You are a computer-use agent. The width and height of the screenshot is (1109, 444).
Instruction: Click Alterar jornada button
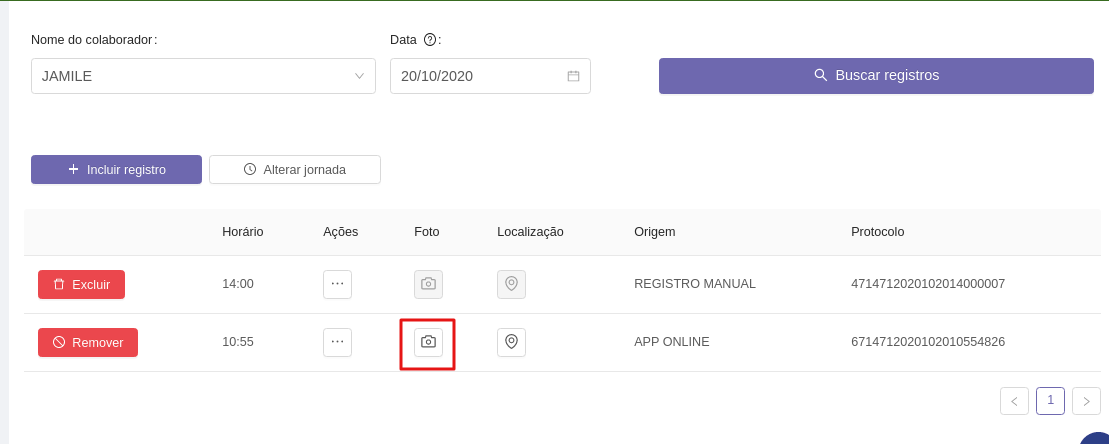(x=295, y=170)
